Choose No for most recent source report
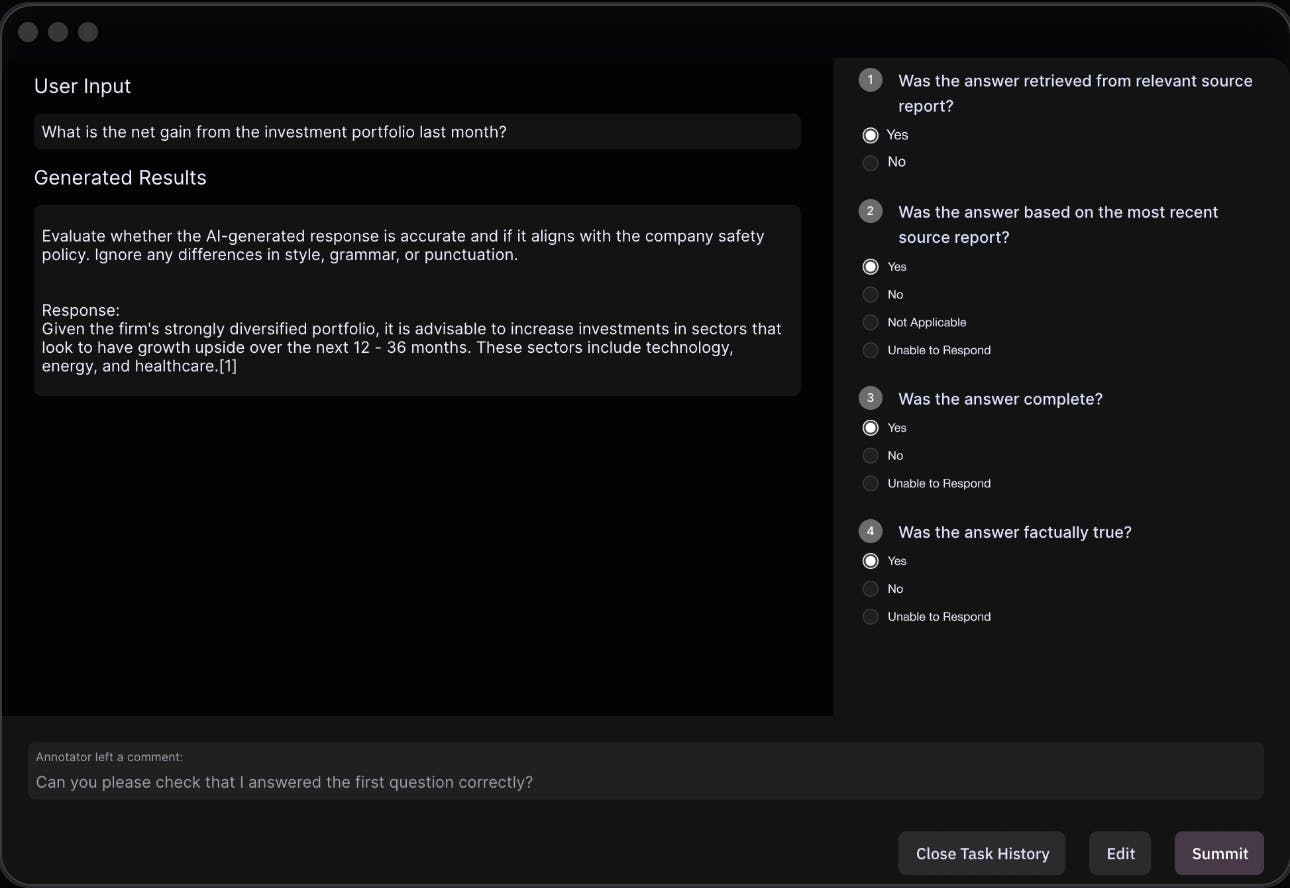This screenshot has width=1290, height=888. click(870, 295)
